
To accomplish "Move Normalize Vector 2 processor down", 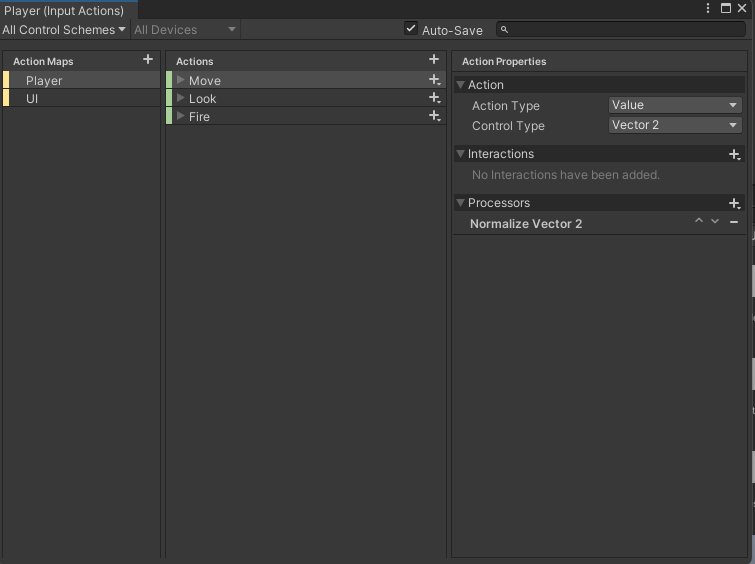I will coord(715,221).
